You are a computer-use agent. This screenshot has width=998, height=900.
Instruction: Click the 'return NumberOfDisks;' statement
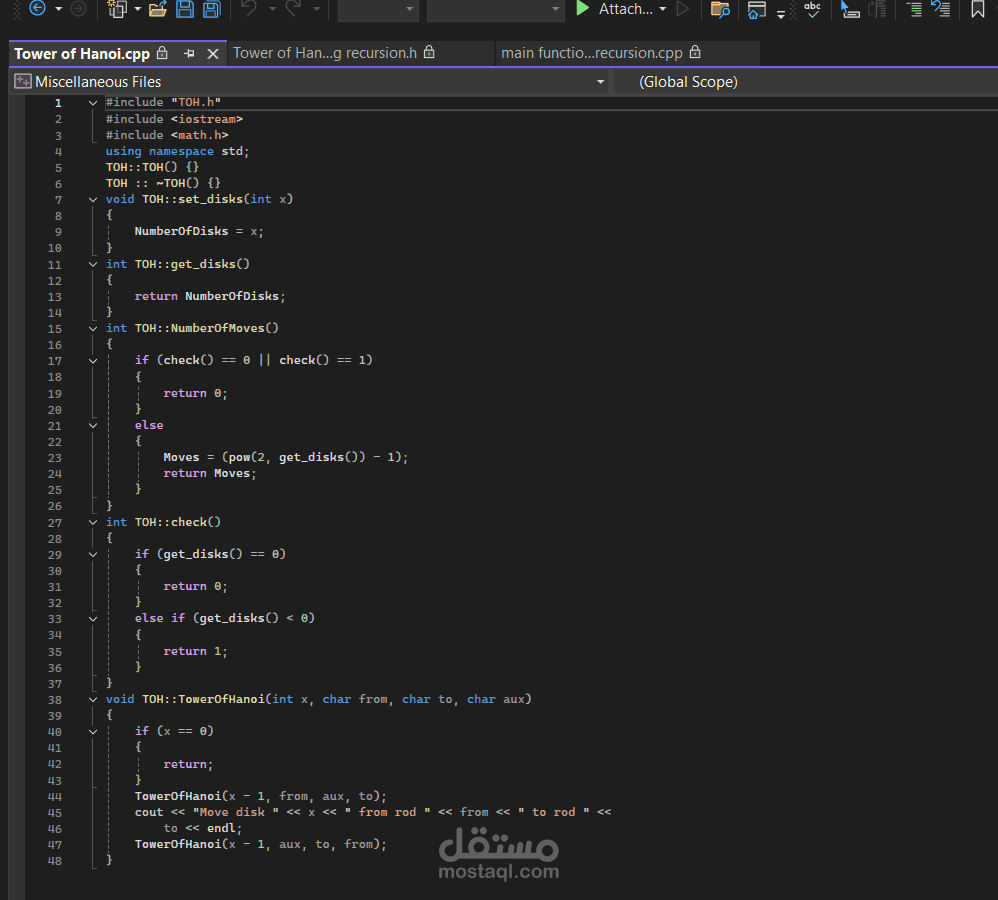[x=209, y=296]
